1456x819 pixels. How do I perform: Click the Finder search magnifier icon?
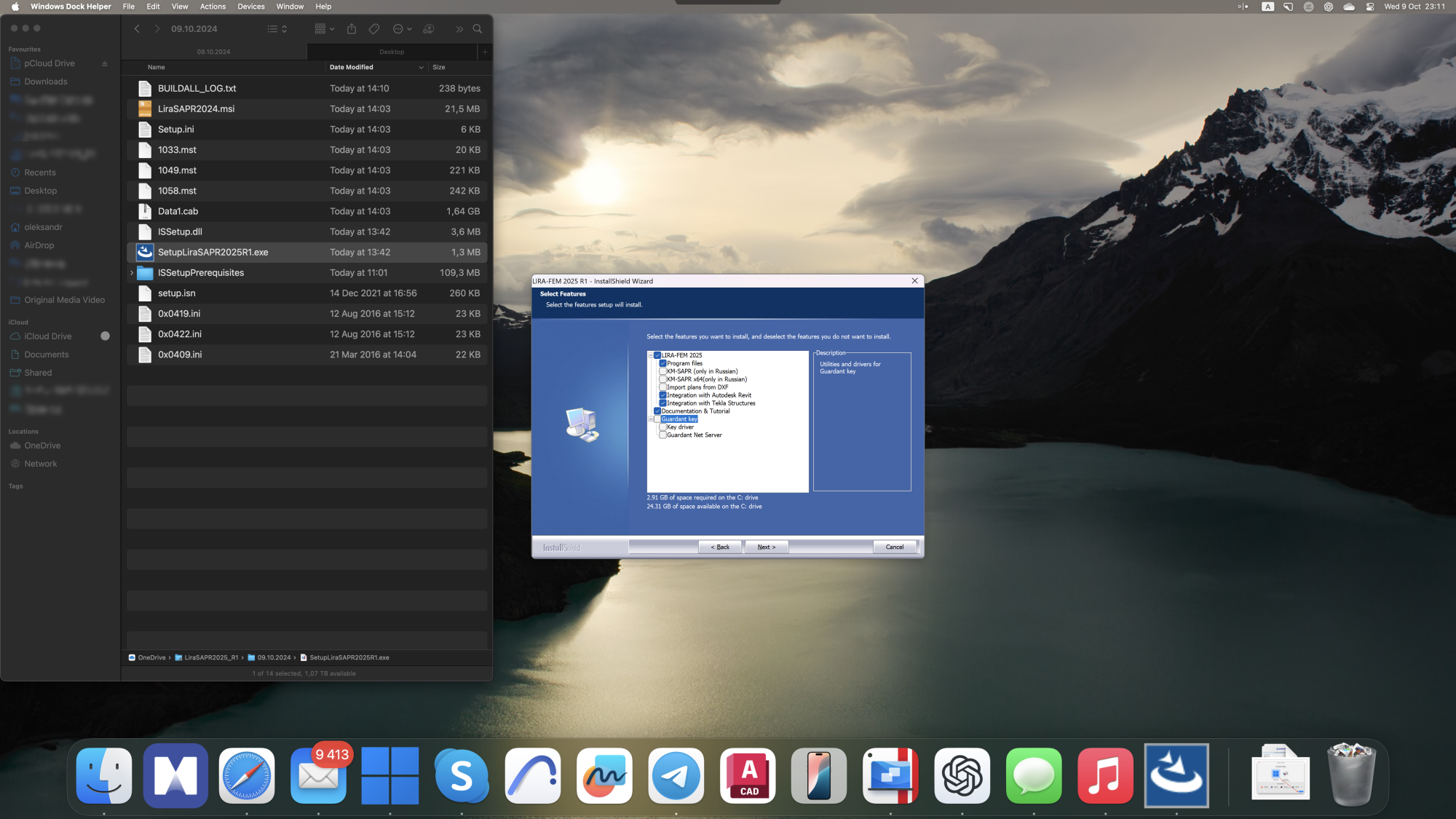[478, 29]
